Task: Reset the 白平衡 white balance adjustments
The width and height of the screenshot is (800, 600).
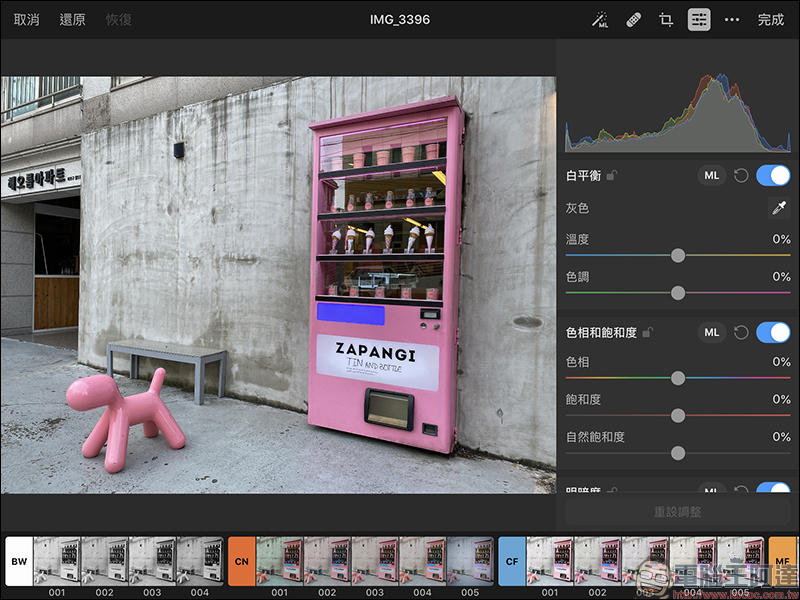Action: click(741, 176)
